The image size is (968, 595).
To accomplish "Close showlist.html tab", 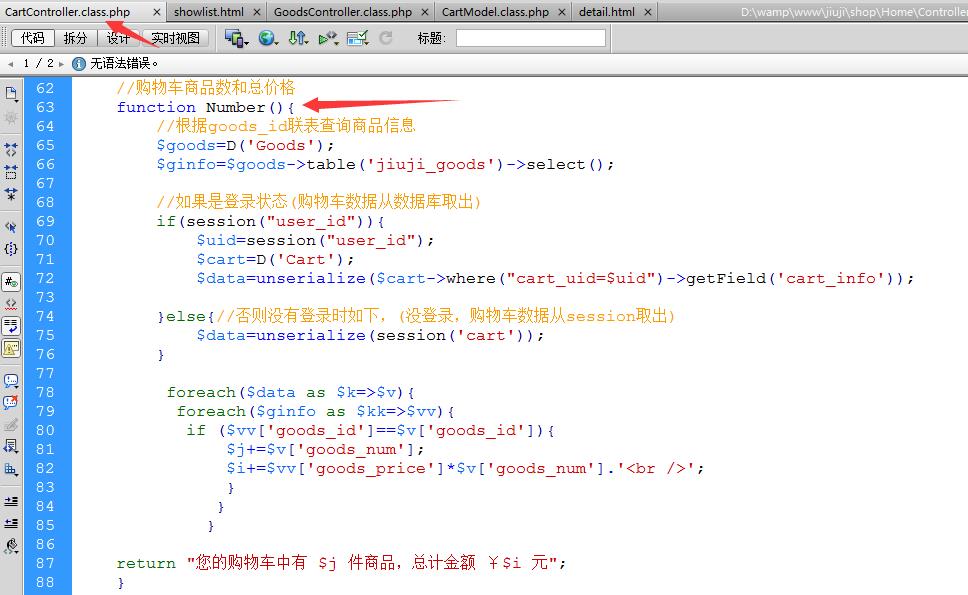I will coord(257,12).
